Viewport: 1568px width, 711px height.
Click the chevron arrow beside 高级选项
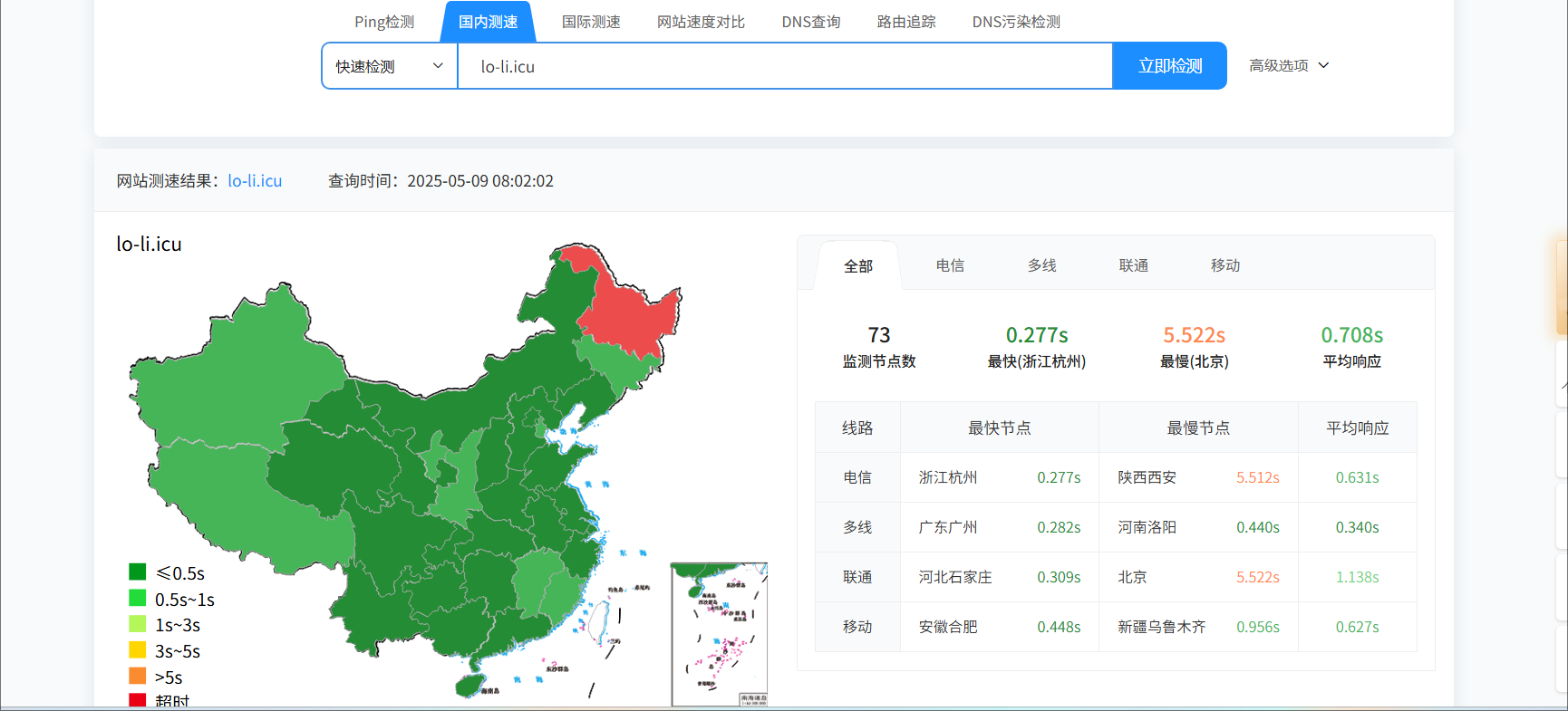point(1323,65)
